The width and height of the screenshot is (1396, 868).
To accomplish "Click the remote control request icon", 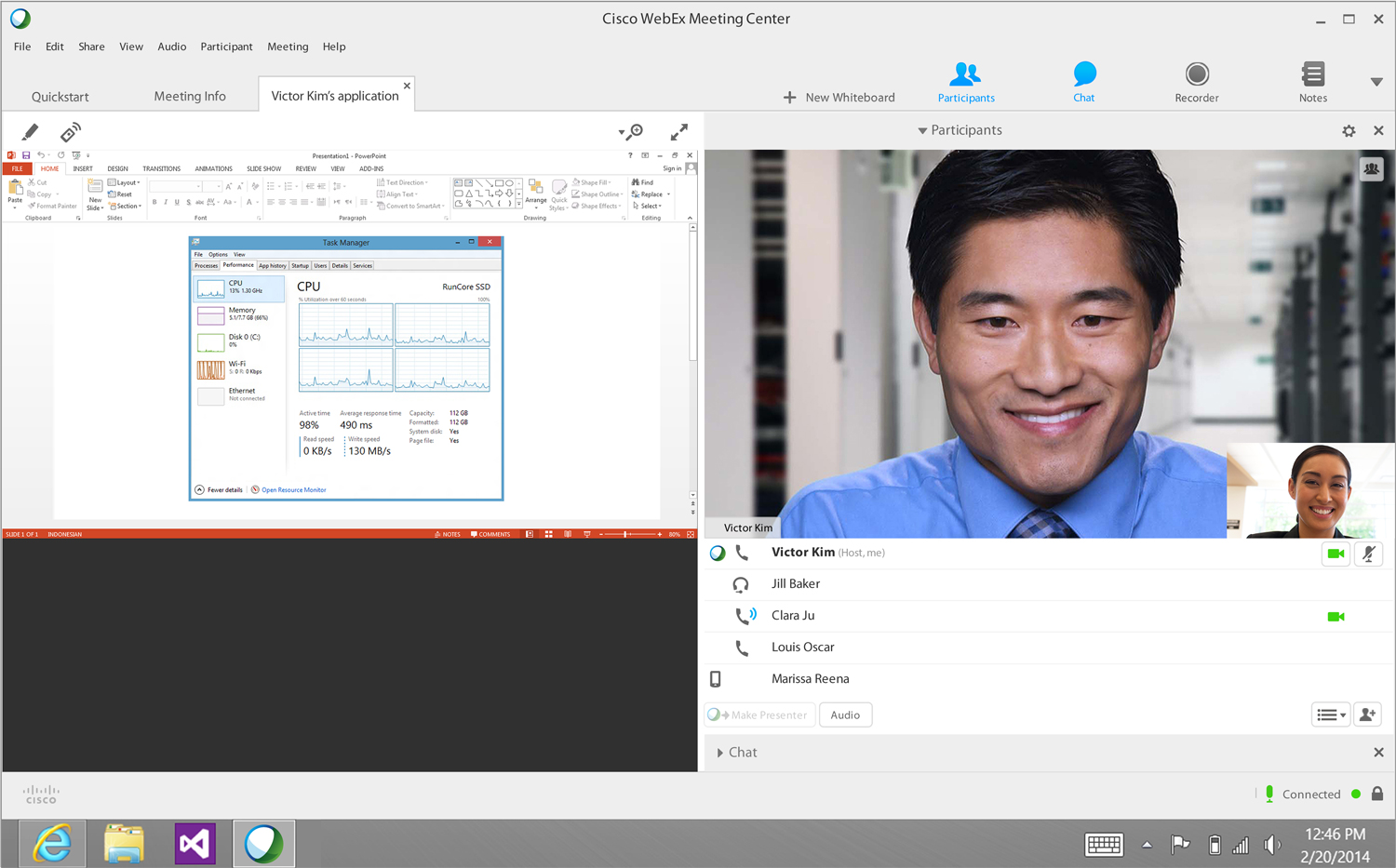I will coord(70,132).
